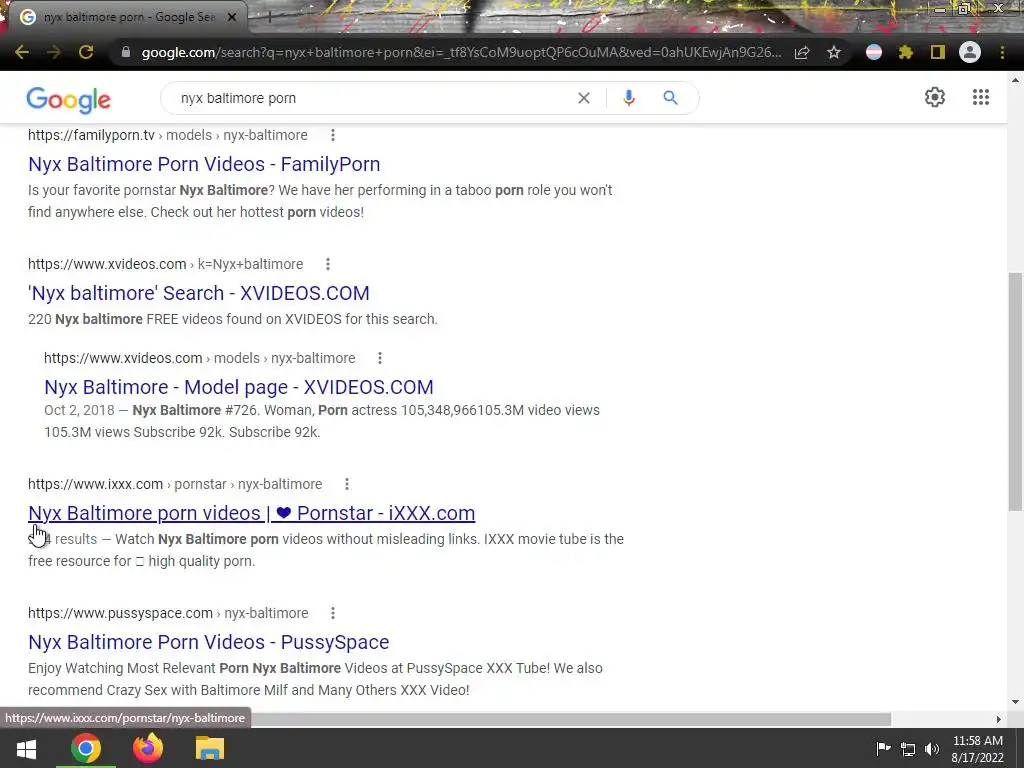Bookmark this page with the star icon

pyautogui.click(x=834, y=52)
